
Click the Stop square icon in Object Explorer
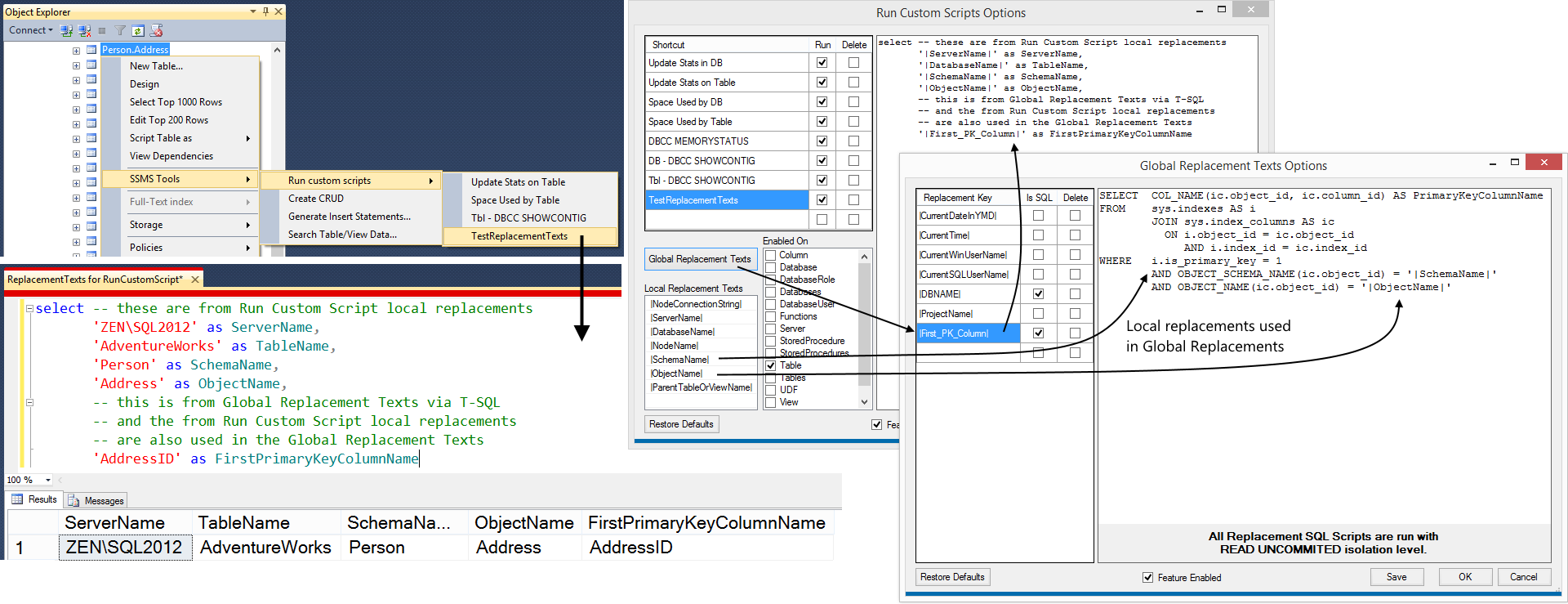102,30
